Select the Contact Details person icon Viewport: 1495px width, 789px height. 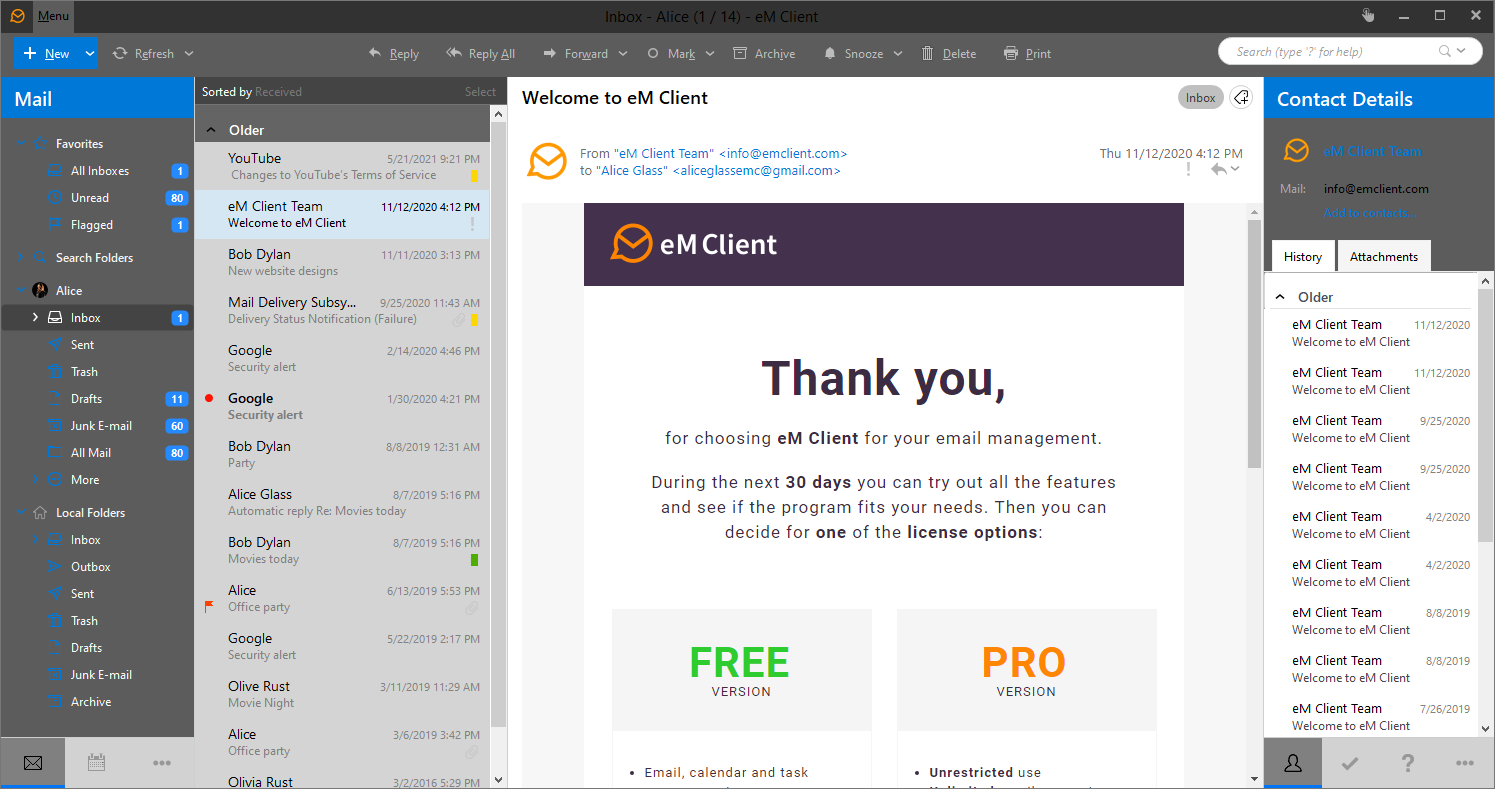1292,762
